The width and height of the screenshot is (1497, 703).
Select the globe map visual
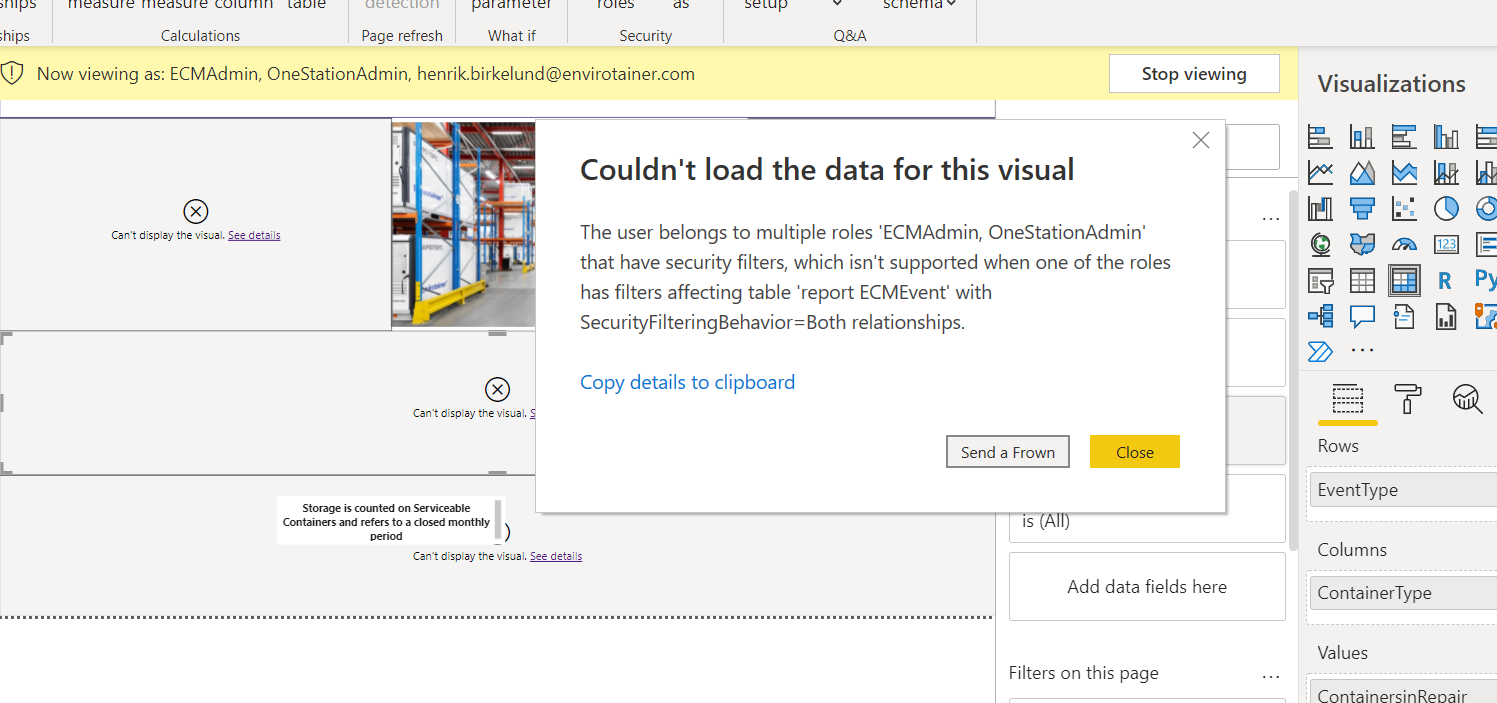1320,244
